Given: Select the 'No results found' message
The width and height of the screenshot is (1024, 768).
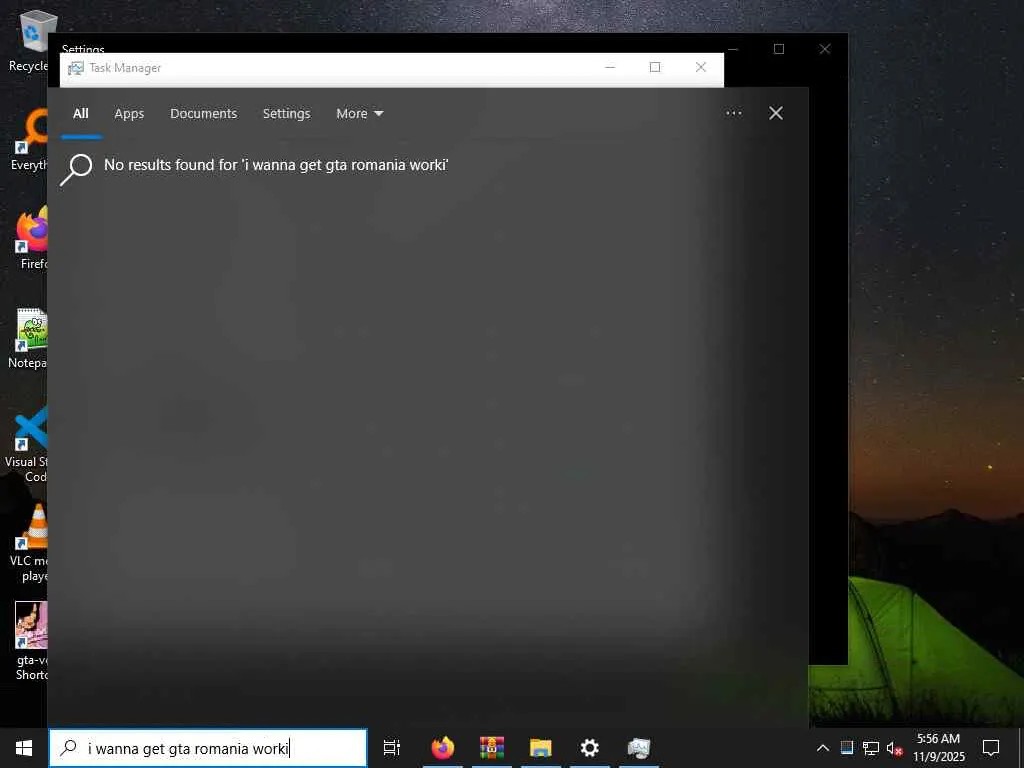Looking at the screenshot, I should pos(276,165).
